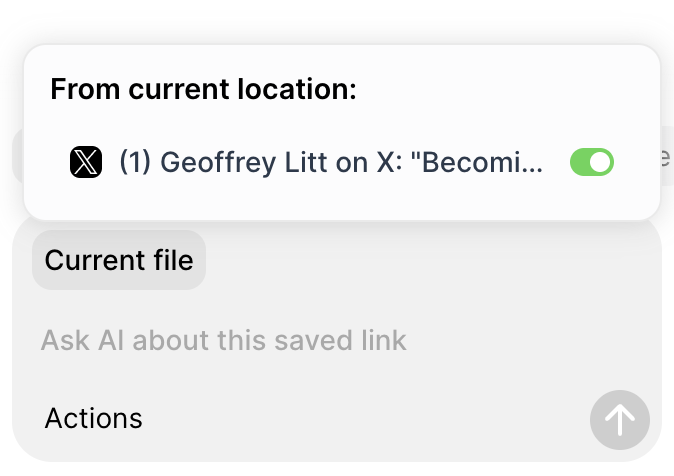Screen dimensions: 674x476
Task: Toggle off the Geoffrey Litt source
Action: click(x=591, y=162)
